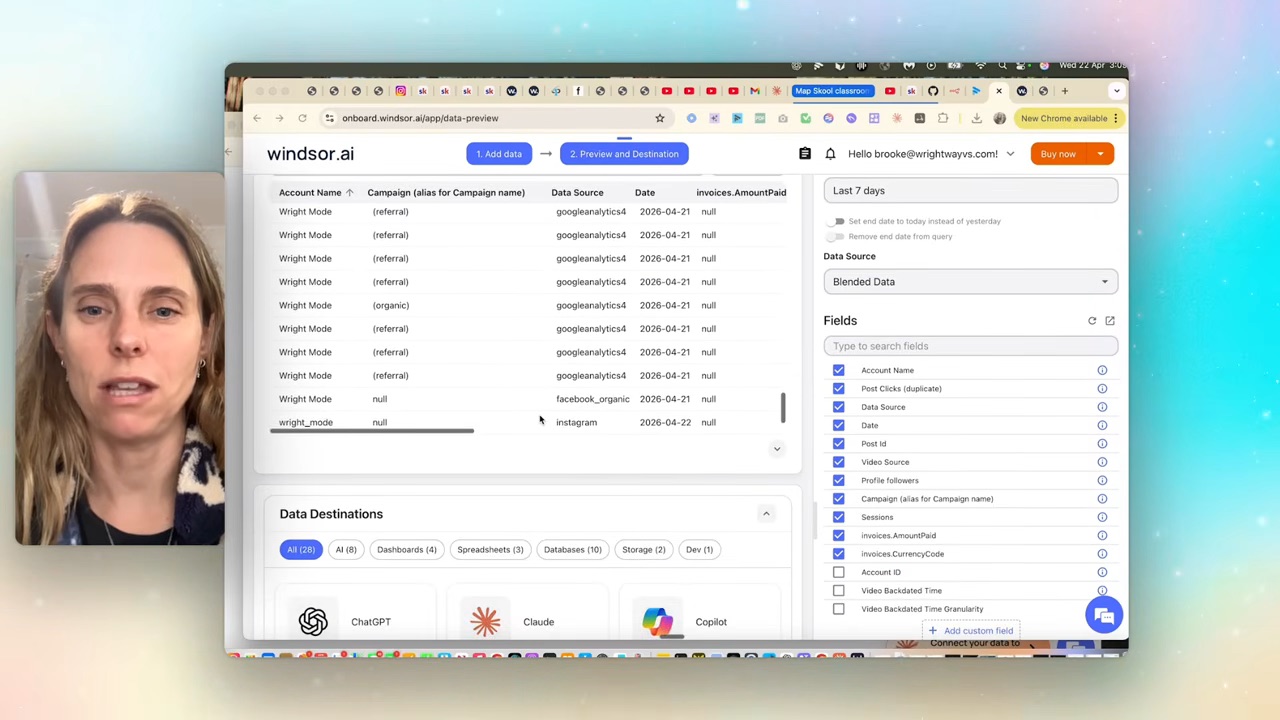Uncheck the Account Name field

pyautogui.click(x=839, y=370)
